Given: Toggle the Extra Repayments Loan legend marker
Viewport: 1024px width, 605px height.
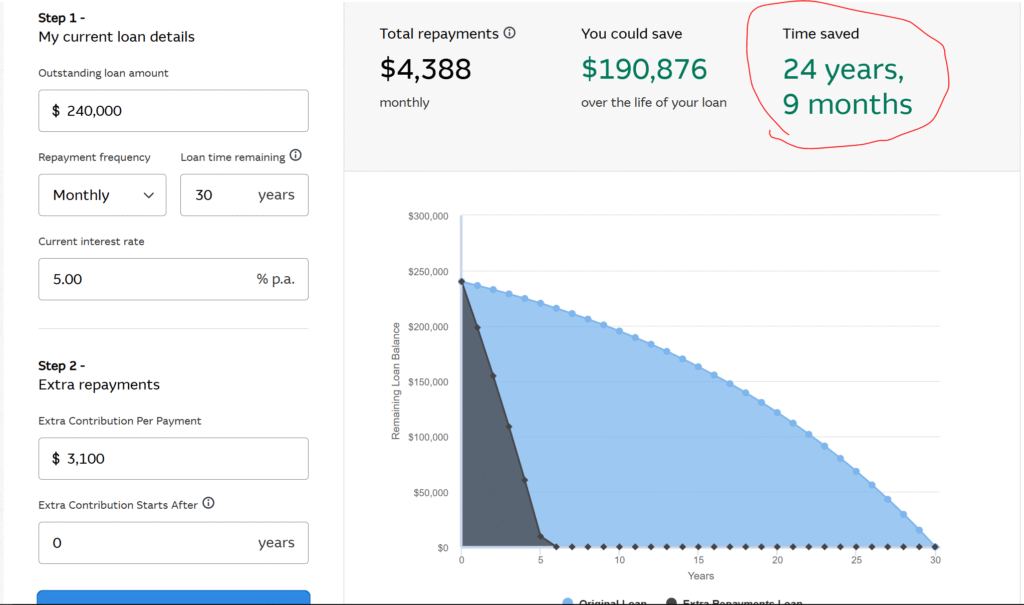Looking at the screenshot, I should 671,602.
